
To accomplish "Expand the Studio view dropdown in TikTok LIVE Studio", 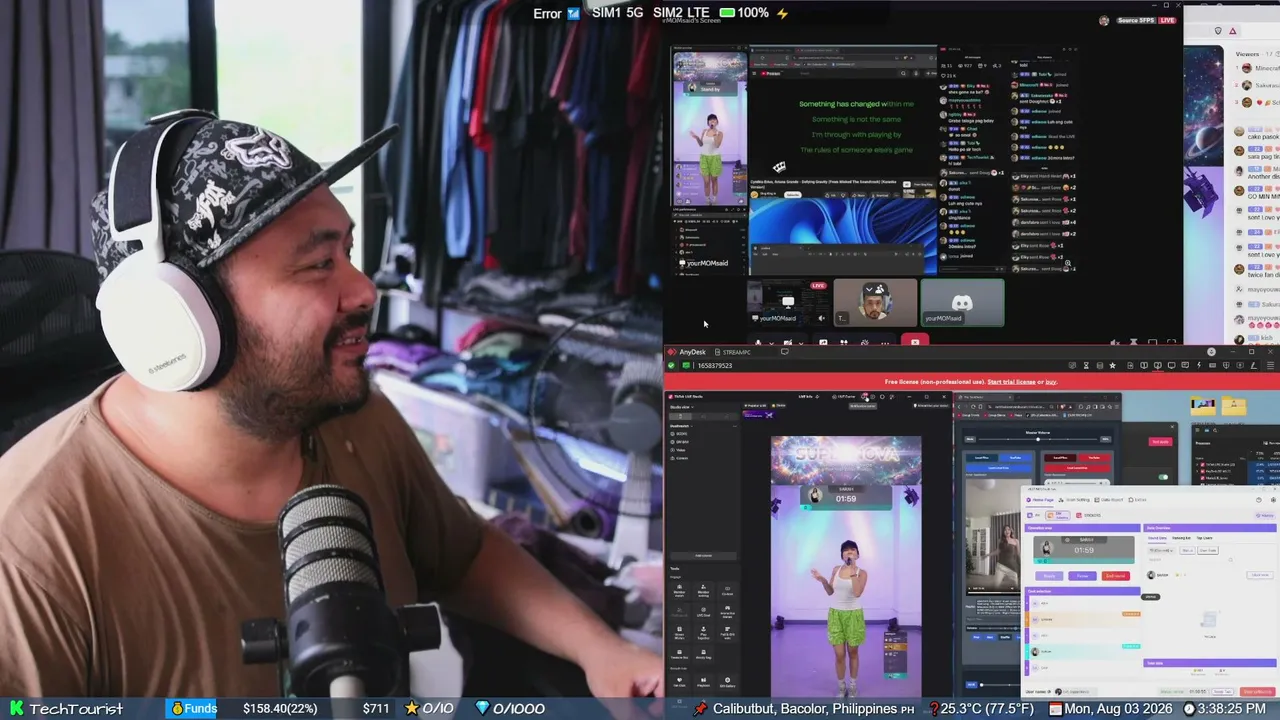I will point(684,407).
